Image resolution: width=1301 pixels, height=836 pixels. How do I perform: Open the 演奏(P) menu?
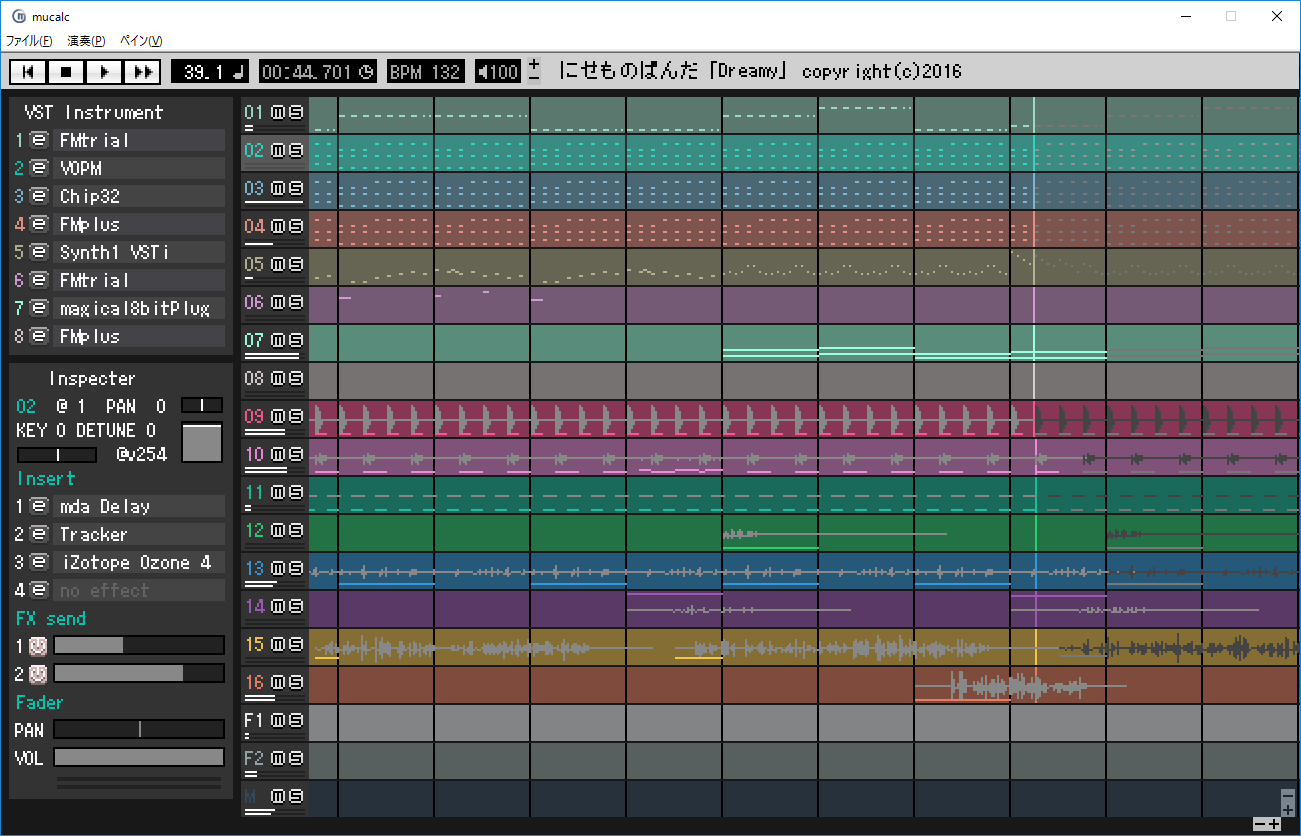(86, 41)
